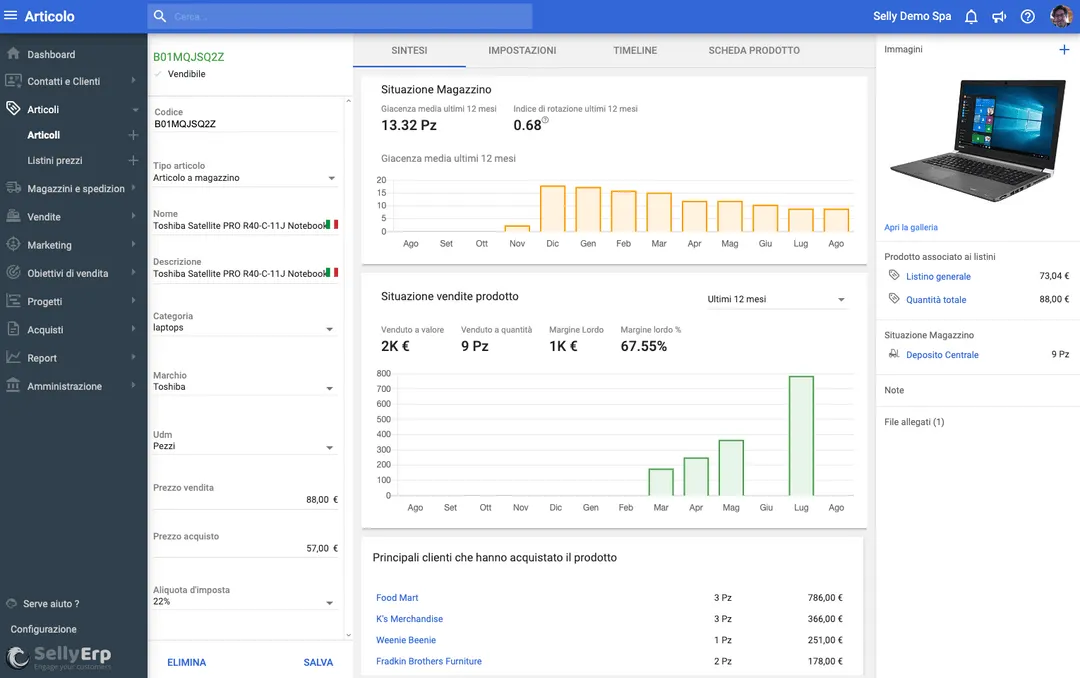Switch to the SINTESI tab

tap(409, 50)
